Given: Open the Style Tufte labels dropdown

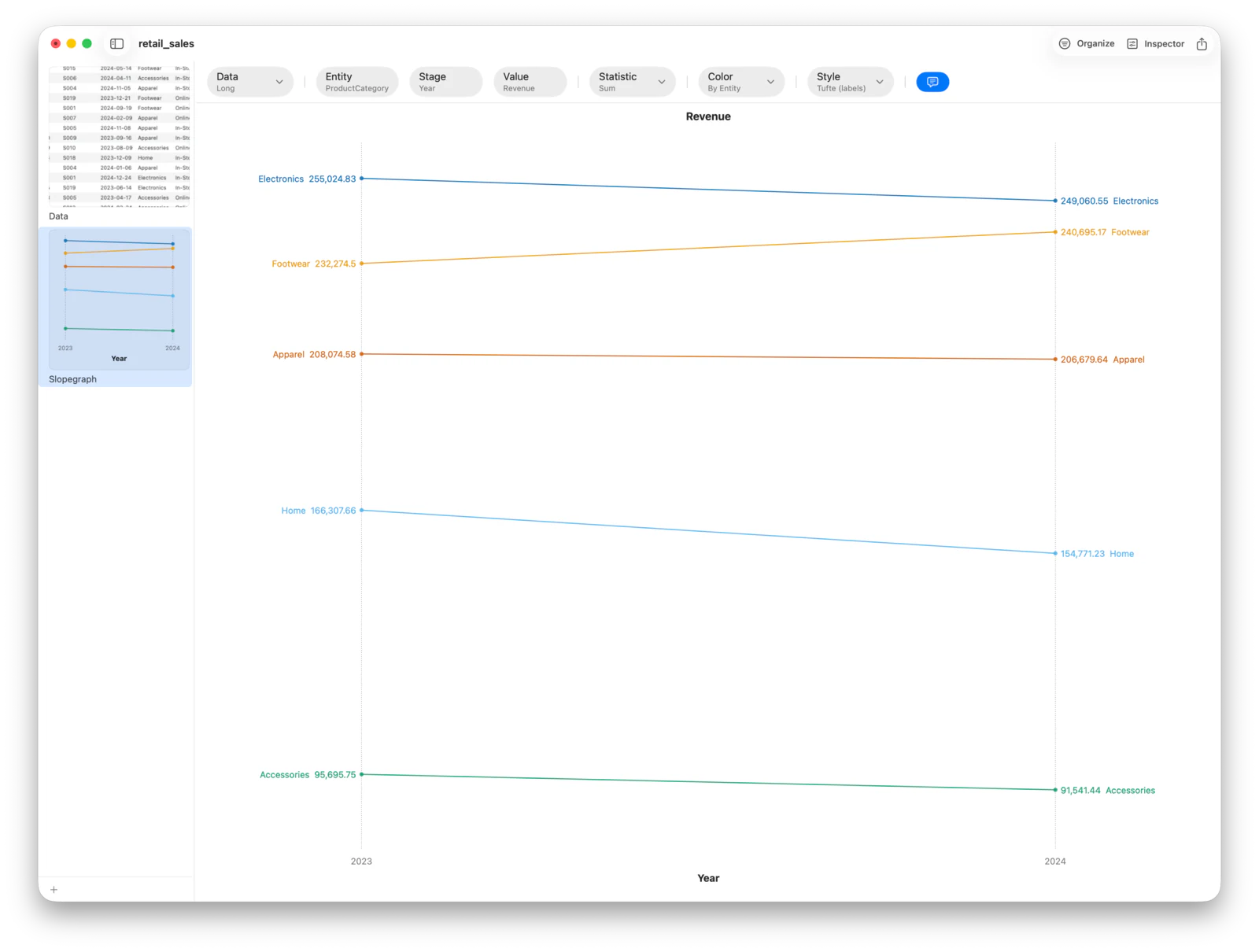Looking at the screenshot, I should 850,82.
